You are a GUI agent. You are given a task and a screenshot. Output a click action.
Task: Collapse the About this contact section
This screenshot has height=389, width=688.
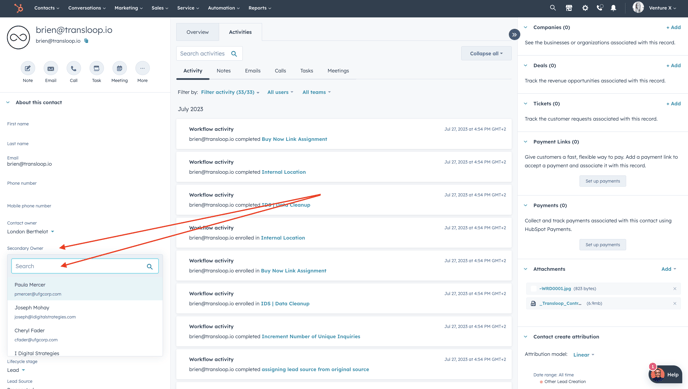point(8,102)
